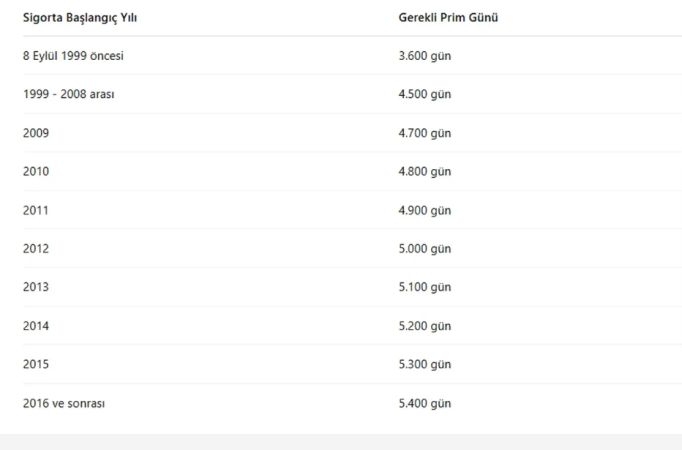Click the '3.600 gün' cell
The width and height of the screenshot is (682, 450).
pos(425,56)
